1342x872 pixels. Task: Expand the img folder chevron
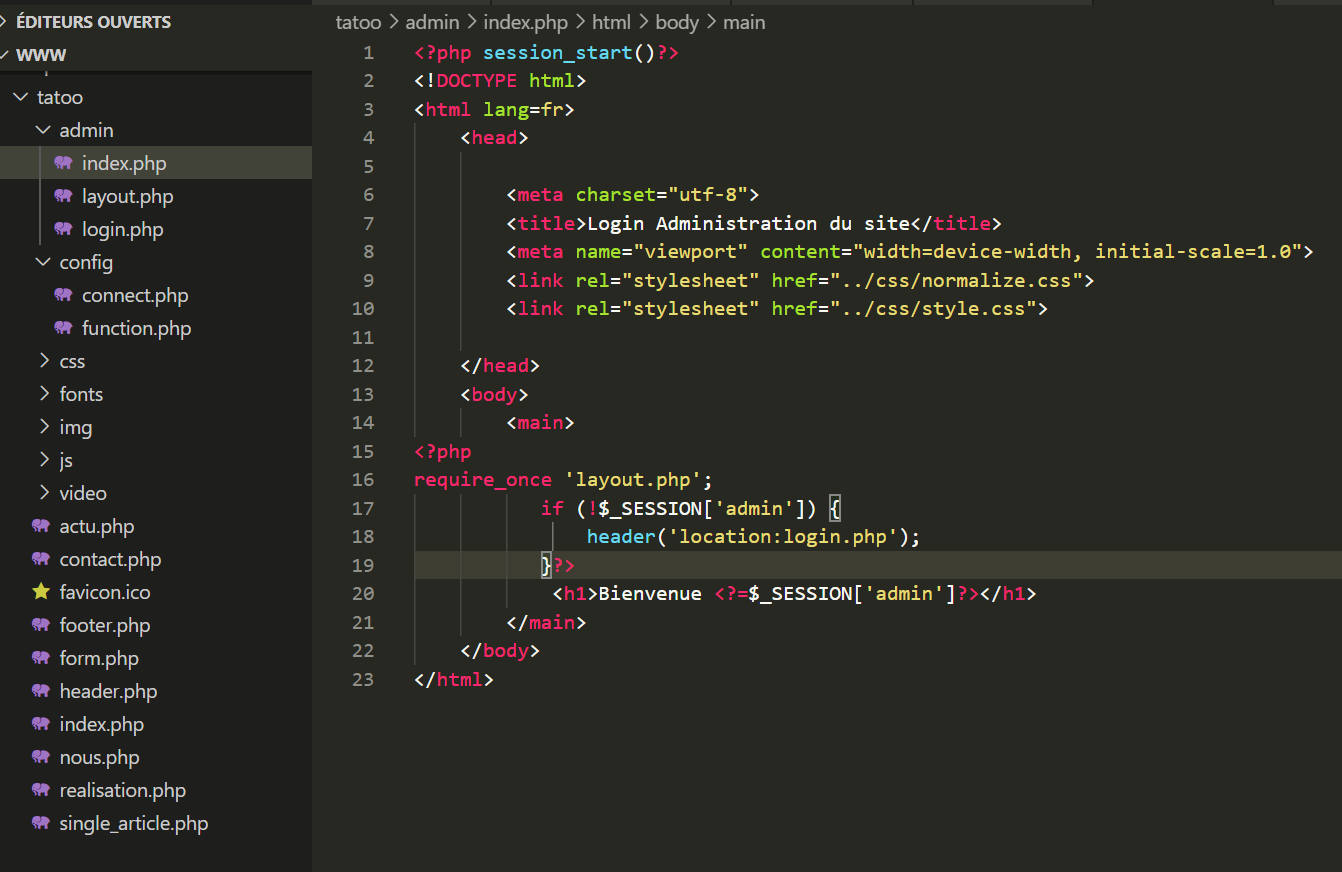(x=43, y=427)
